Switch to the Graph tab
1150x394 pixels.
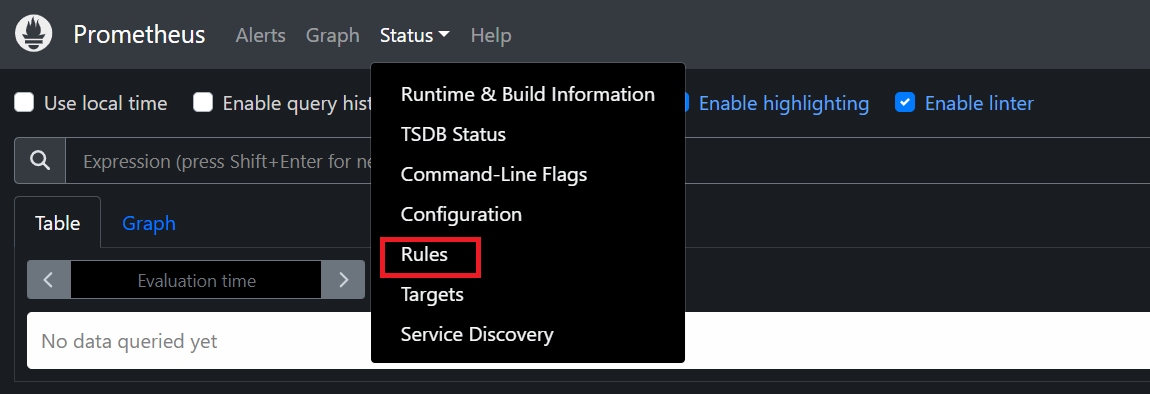pos(149,223)
